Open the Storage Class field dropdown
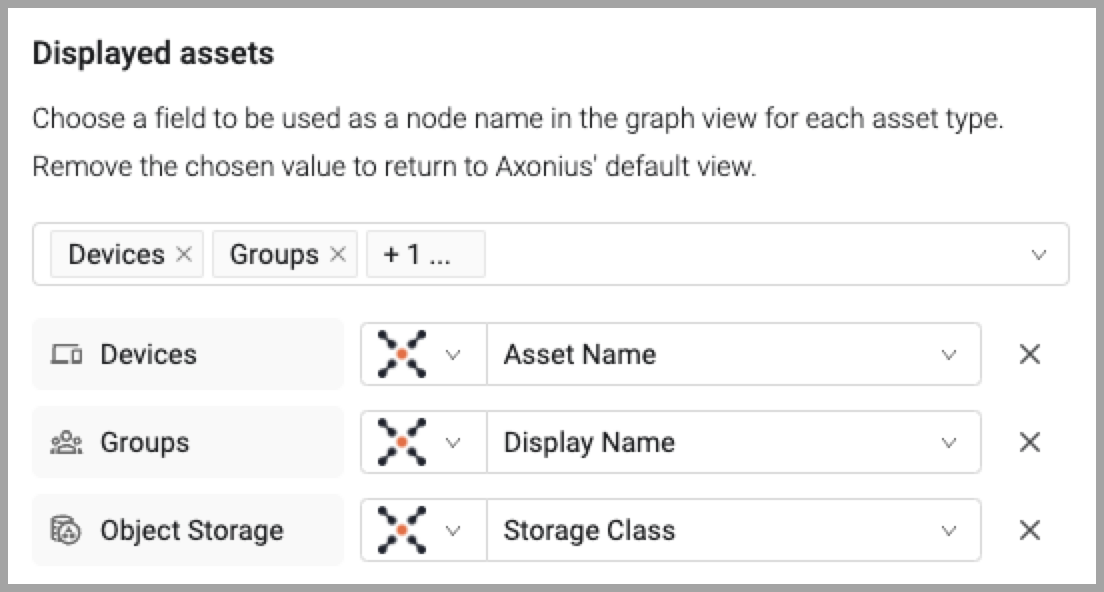Viewport: 1104px width, 592px height. coord(949,531)
